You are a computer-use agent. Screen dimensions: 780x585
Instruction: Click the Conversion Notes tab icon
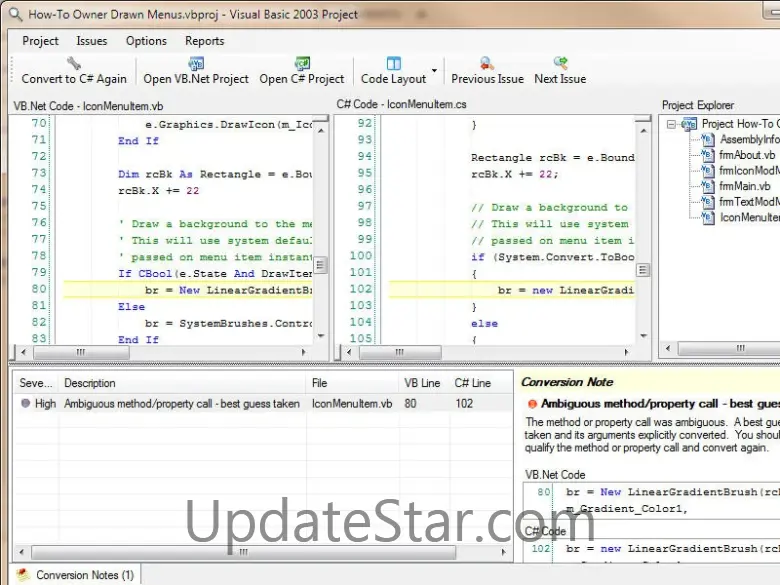point(22,575)
